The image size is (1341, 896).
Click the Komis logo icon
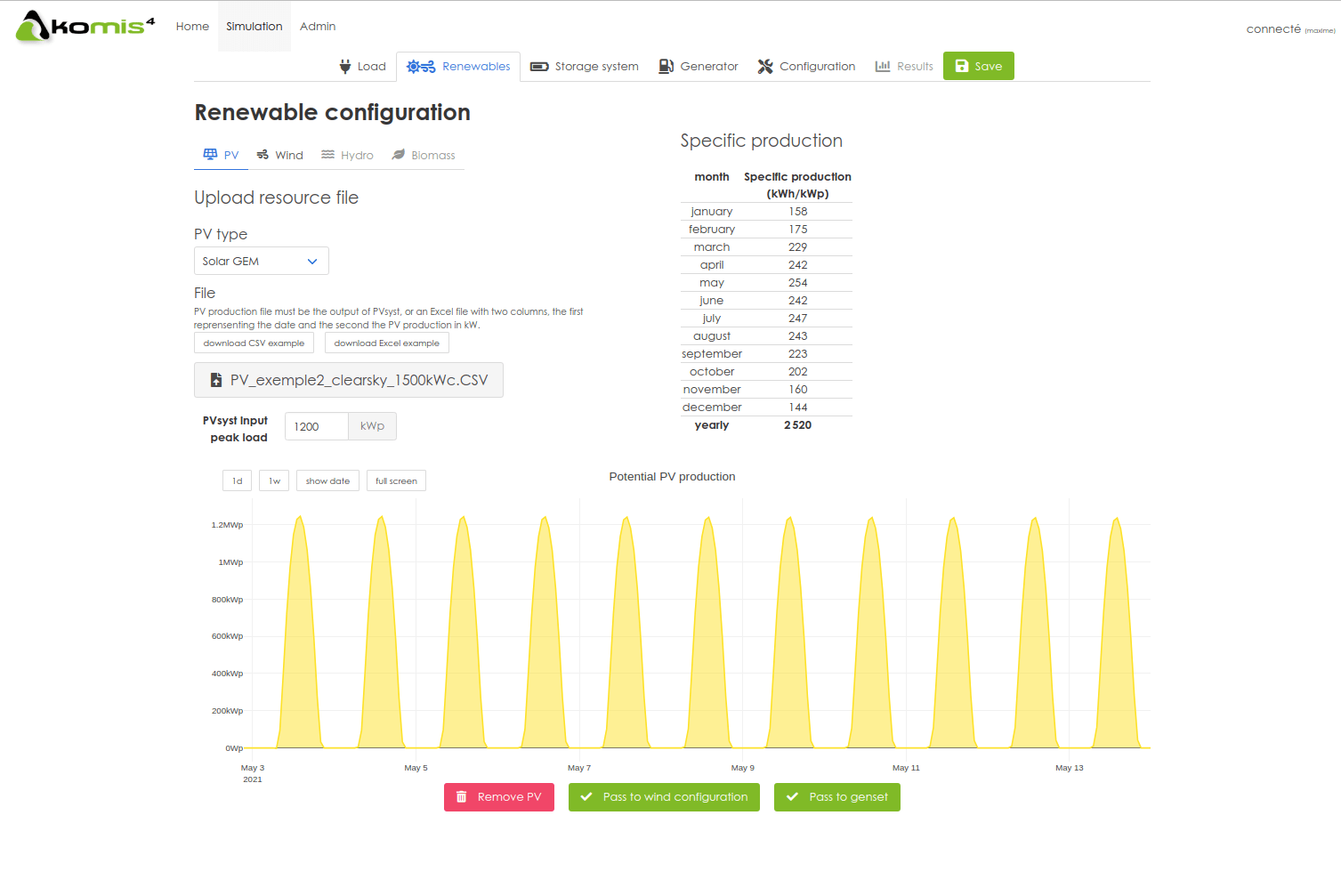pos(33,27)
